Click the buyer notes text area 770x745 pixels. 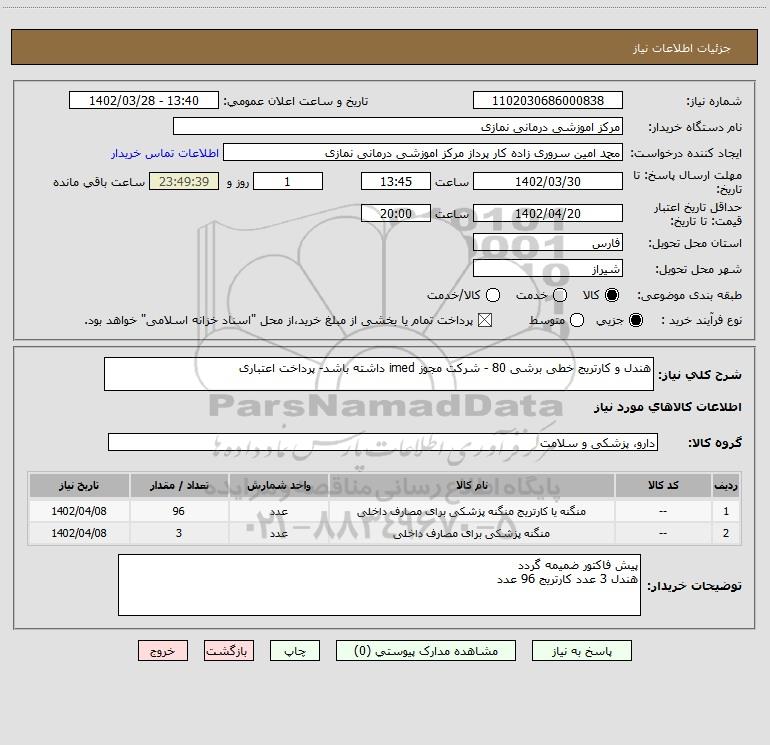pyautogui.click(x=379, y=585)
